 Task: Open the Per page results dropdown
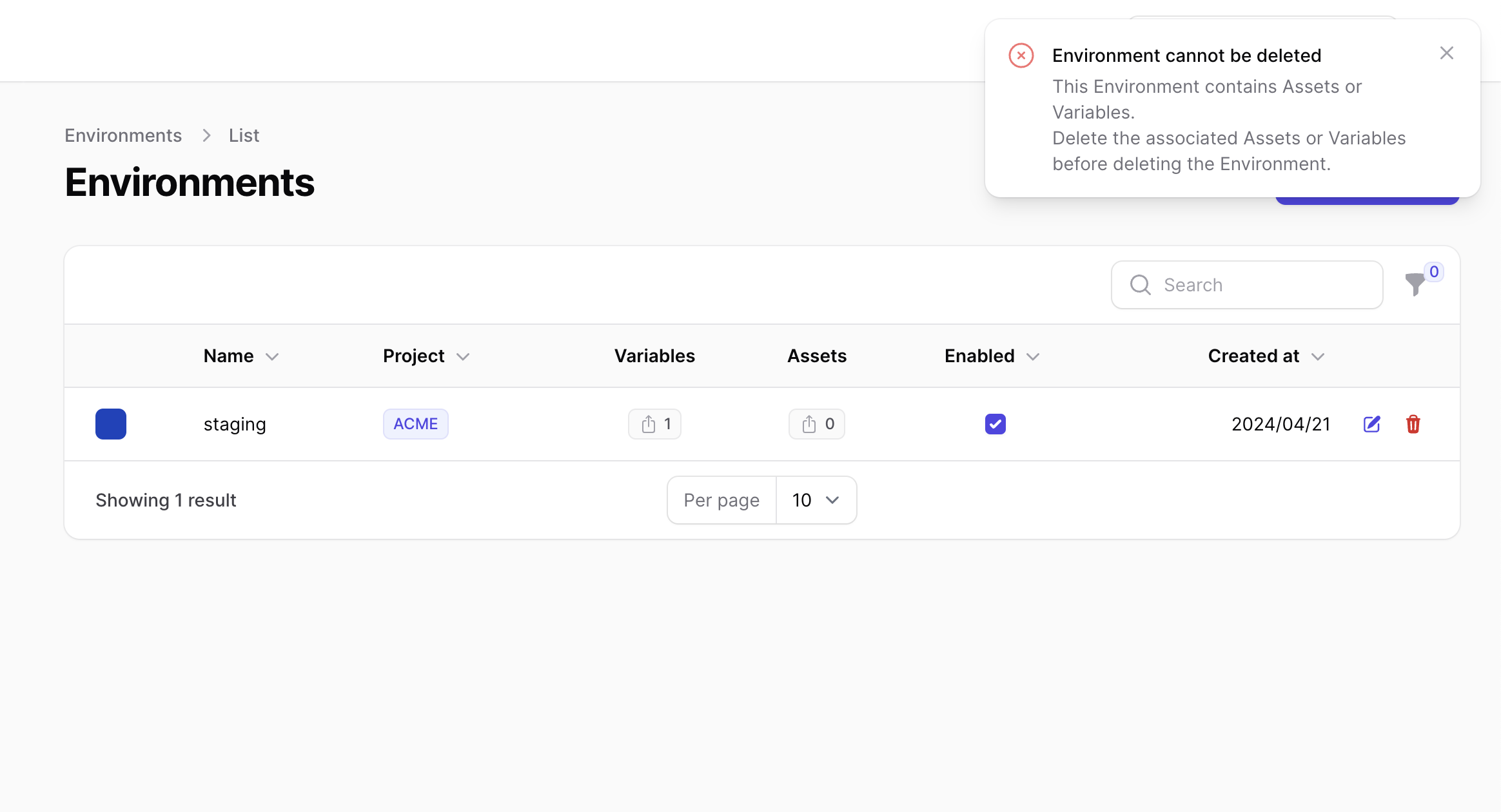(x=814, y=500)
